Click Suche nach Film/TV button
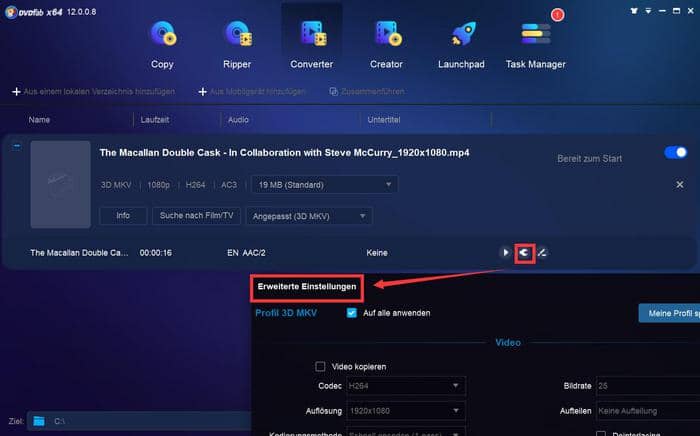The height and width of the screenshot is (436, 700). click(196, 216)
